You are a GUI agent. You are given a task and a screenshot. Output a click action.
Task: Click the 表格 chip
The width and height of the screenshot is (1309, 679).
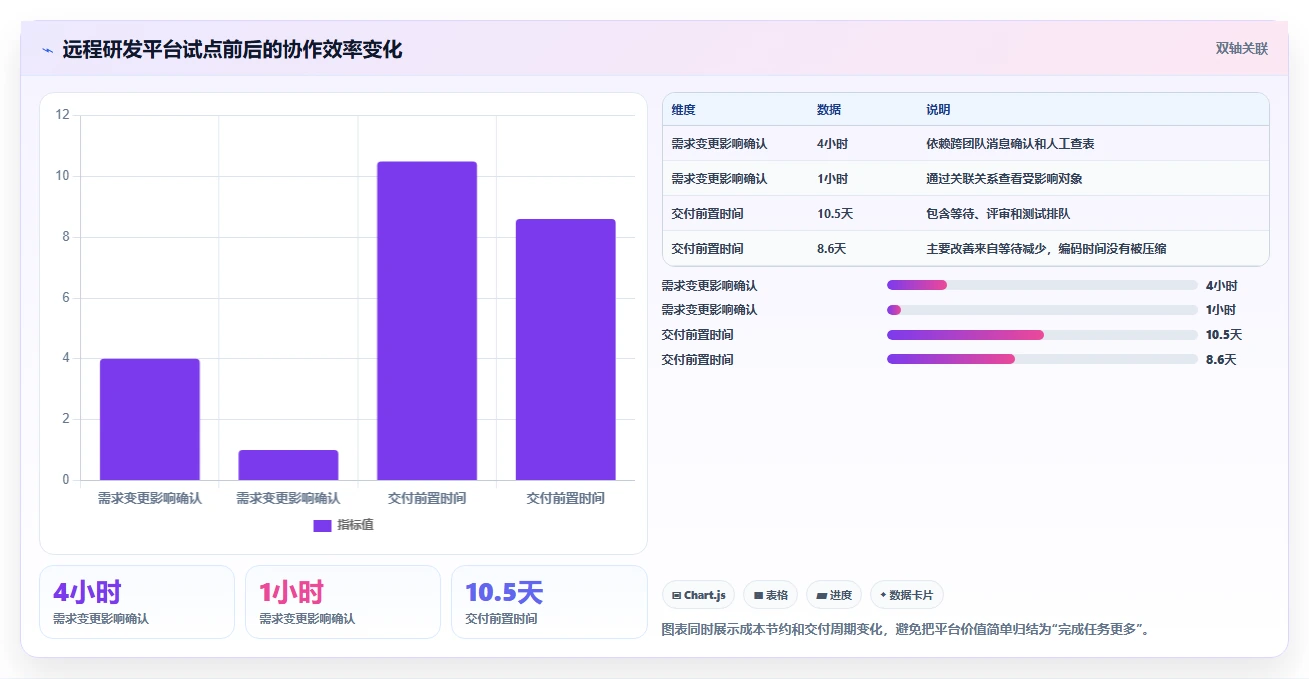(x=770, y=595)
